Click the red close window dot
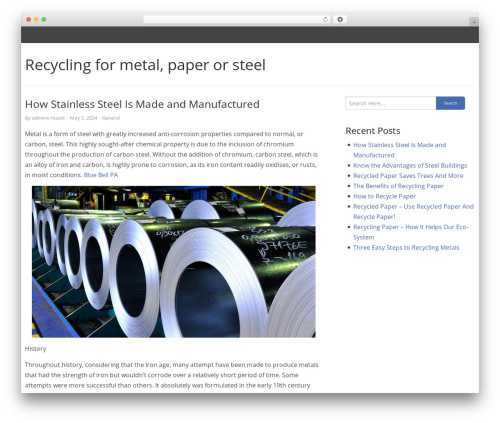The height and width of the screenshot is (423, 500). point(29,19)
